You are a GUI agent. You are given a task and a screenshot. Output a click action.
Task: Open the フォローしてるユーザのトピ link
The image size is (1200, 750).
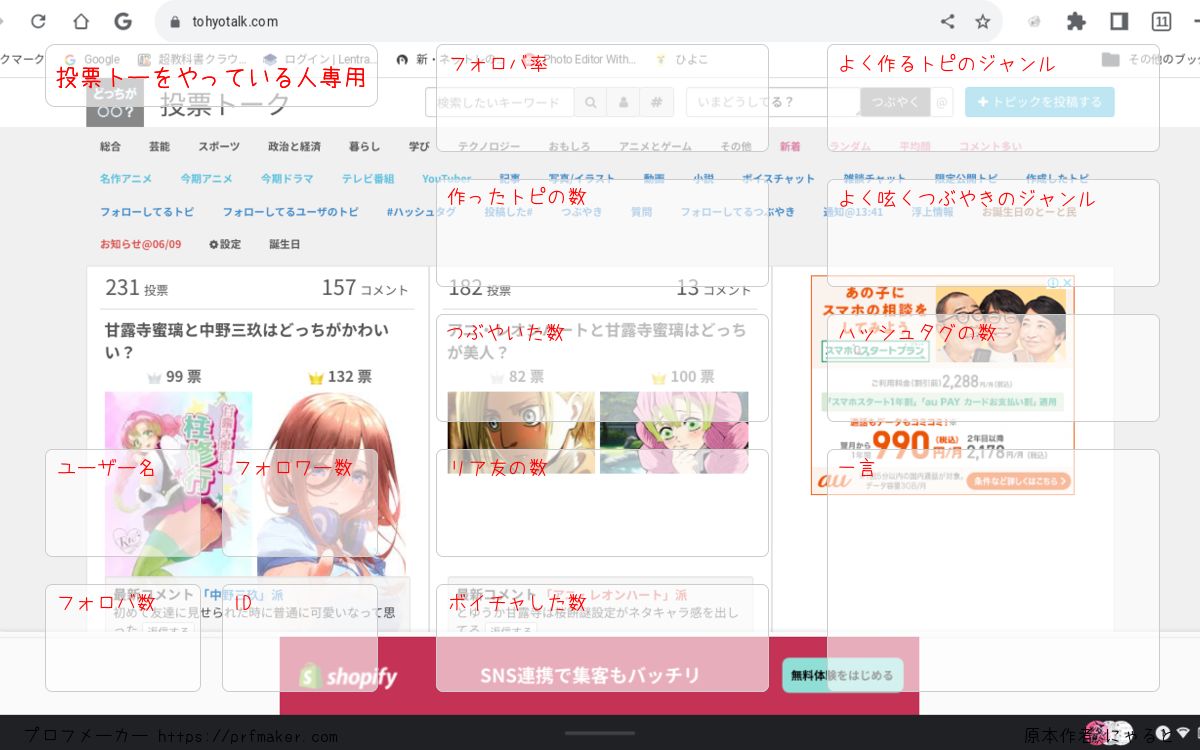(x=290, y=212)
